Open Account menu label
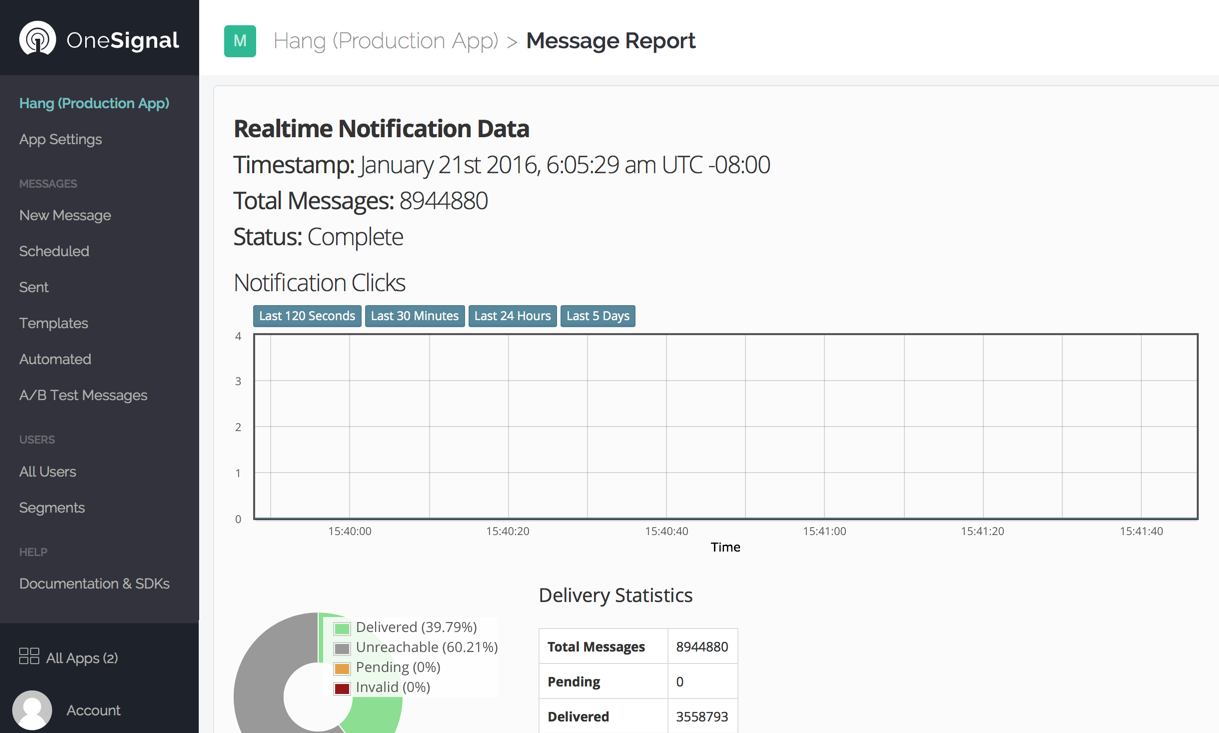The image size is (1219, 733). click(93, 710)
